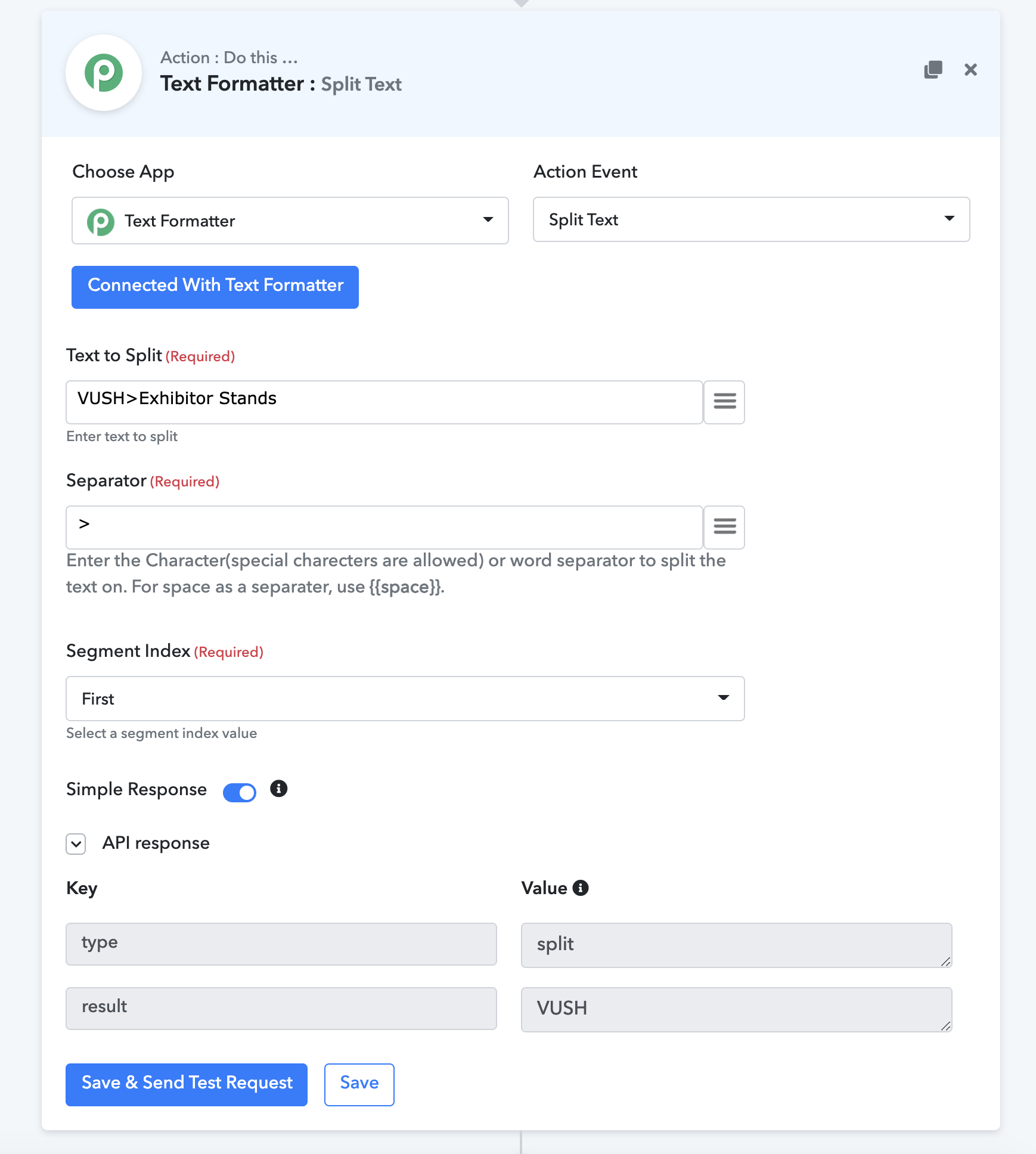Duplicate this action step using the copy icon
Image resolution: width=1036 pixels, height=1154 pixels.
[x=933, y=70]
